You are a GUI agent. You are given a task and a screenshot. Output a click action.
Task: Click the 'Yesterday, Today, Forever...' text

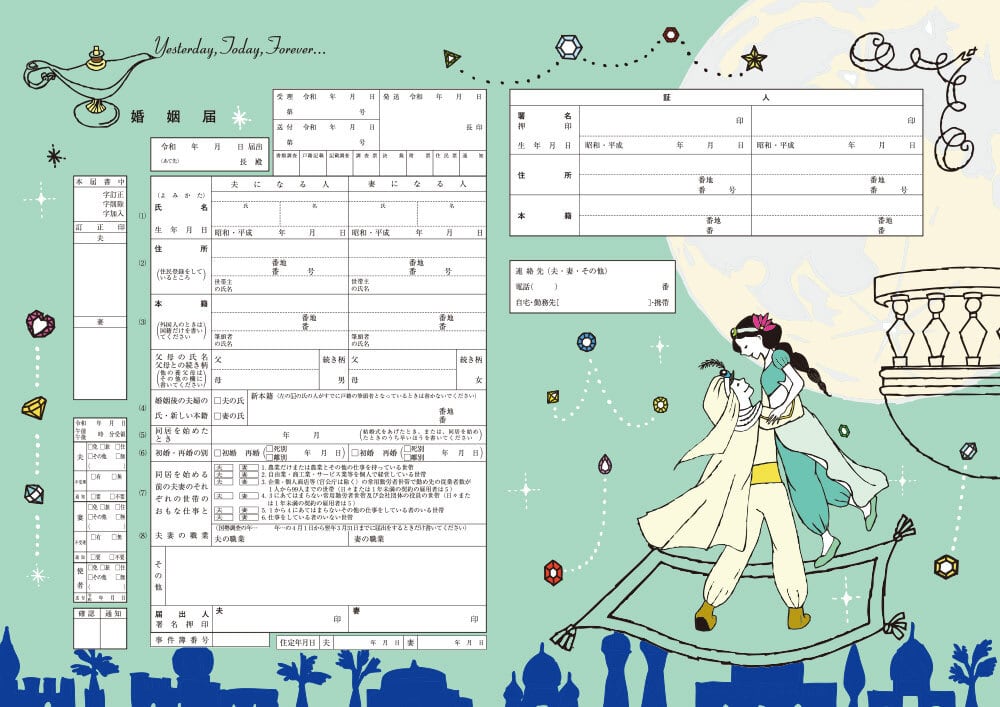click(240, 47)
